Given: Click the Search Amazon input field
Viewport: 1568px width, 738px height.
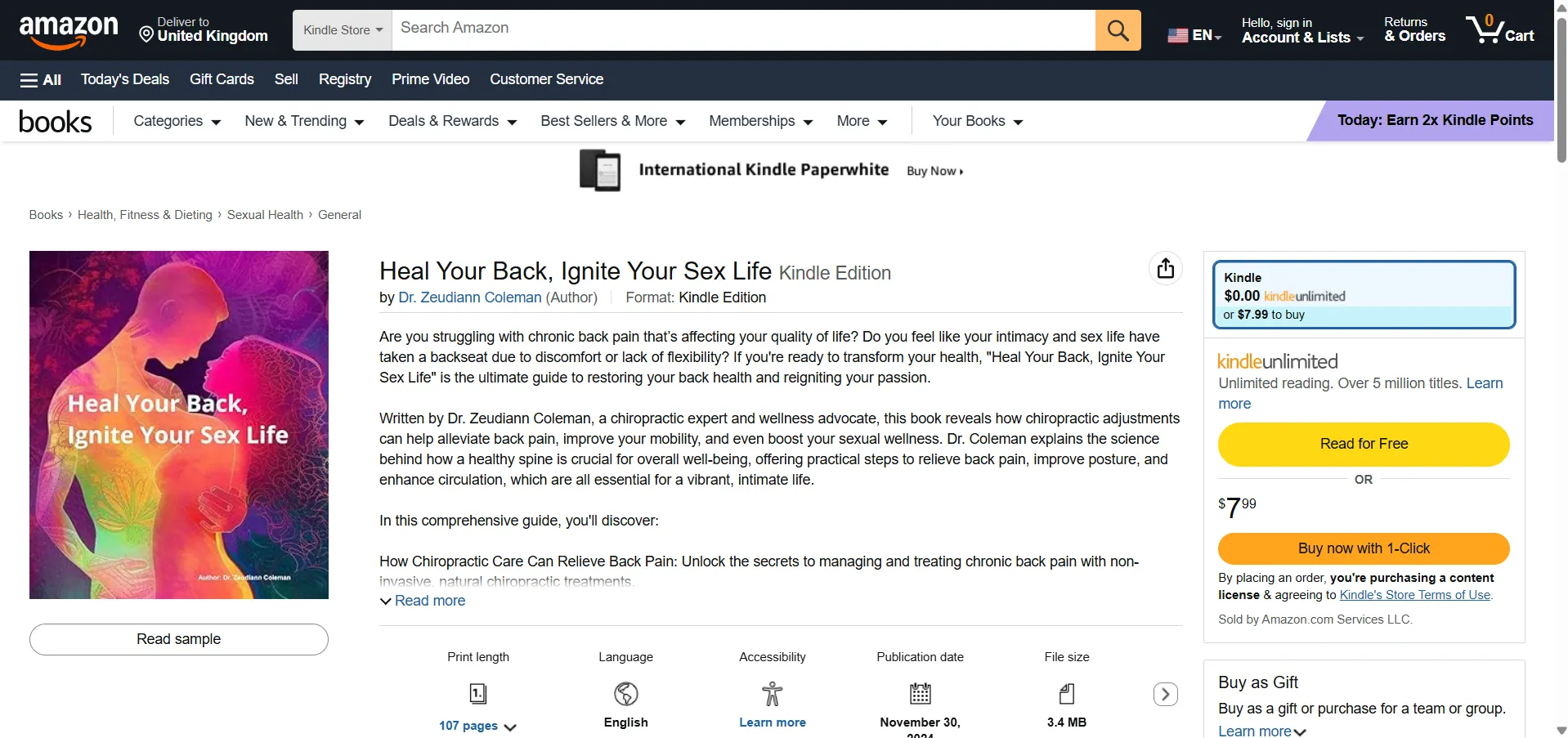Looking at the screenshot, I should click(x=744, y=30).
